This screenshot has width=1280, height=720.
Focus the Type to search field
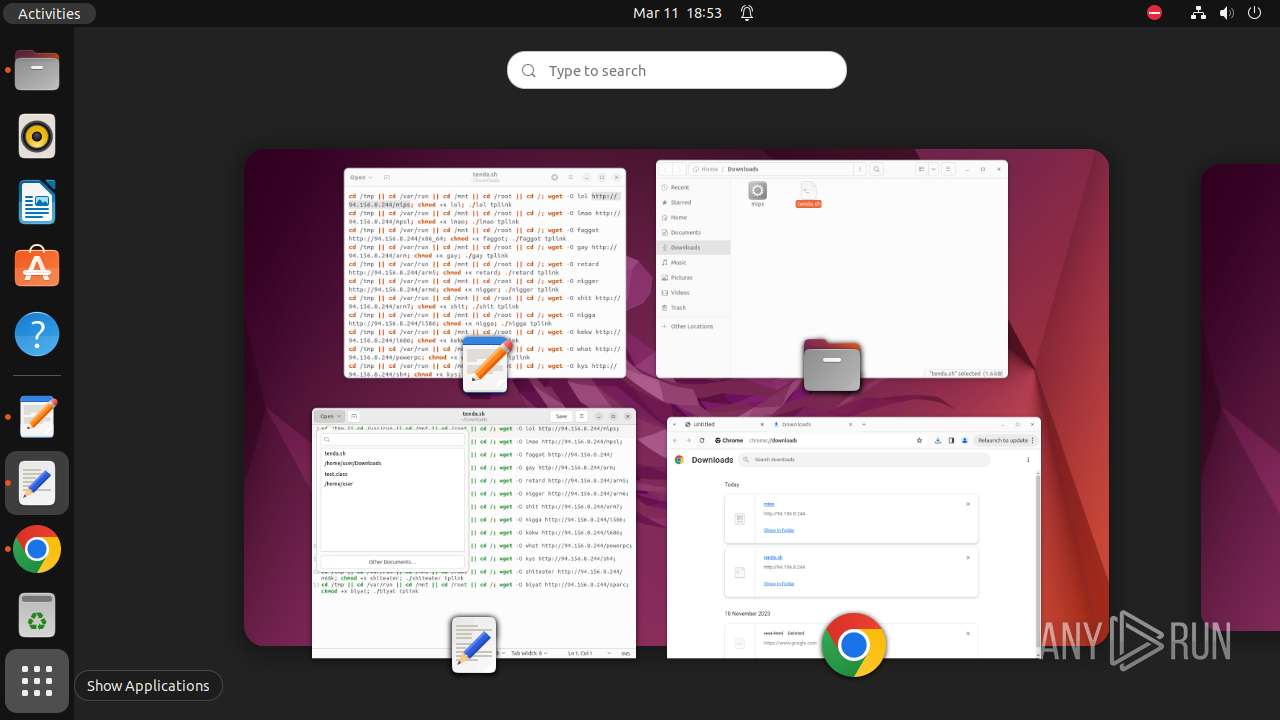[x=677, y=70]
